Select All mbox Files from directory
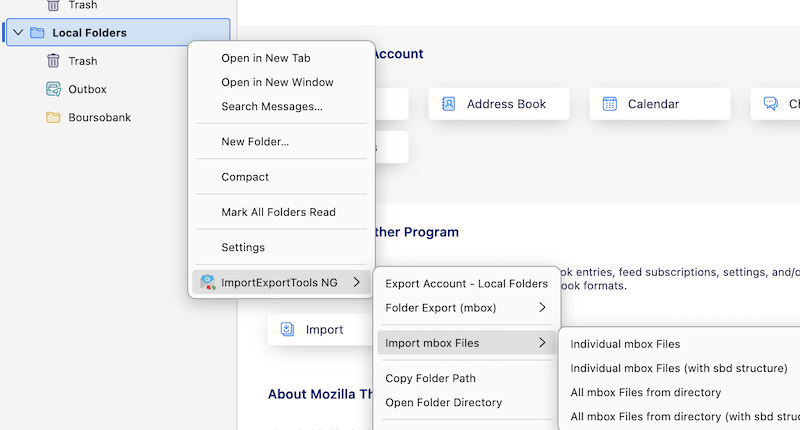The image size is (800, 430). point(645,392)
